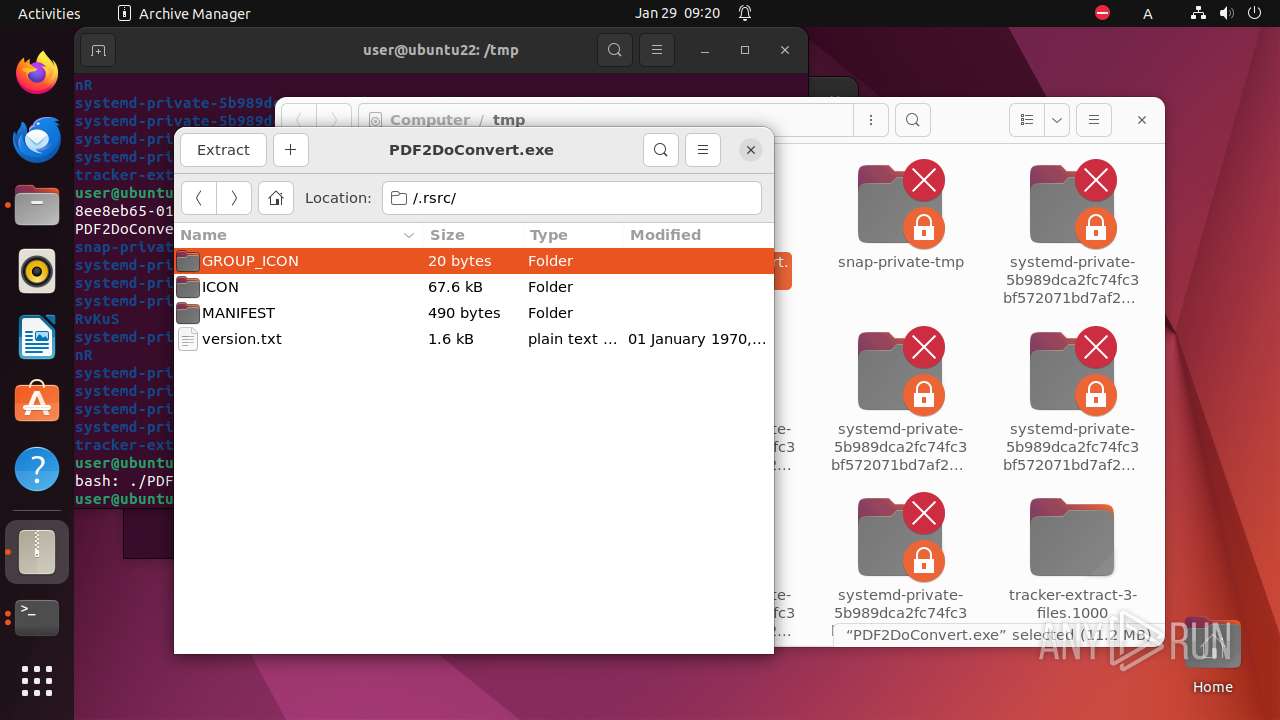Image resolution: width=1280 pixels, height=720 pixels.
Task: Click tmp in Files path bar
Action: [x=509, y=120]
